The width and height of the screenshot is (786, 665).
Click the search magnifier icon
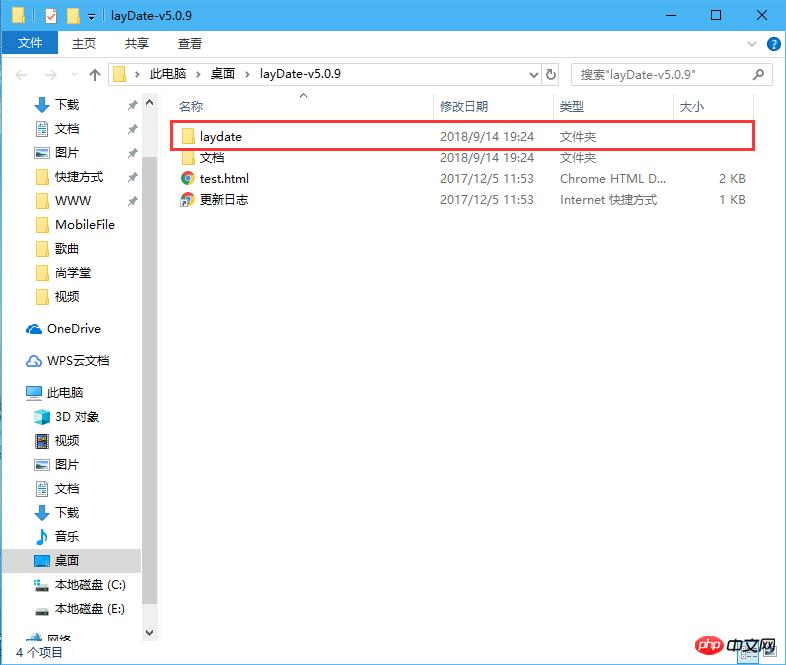tap(758, 75)
